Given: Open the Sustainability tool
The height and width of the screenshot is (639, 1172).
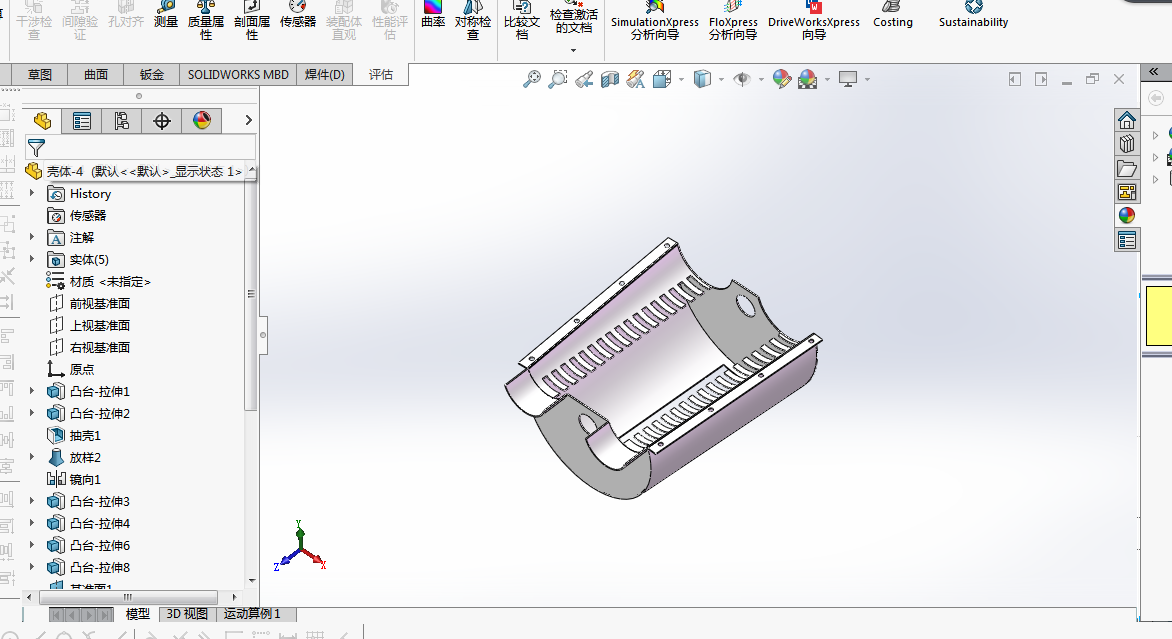Looking at the screenshot, I should (x=973, y=15).
